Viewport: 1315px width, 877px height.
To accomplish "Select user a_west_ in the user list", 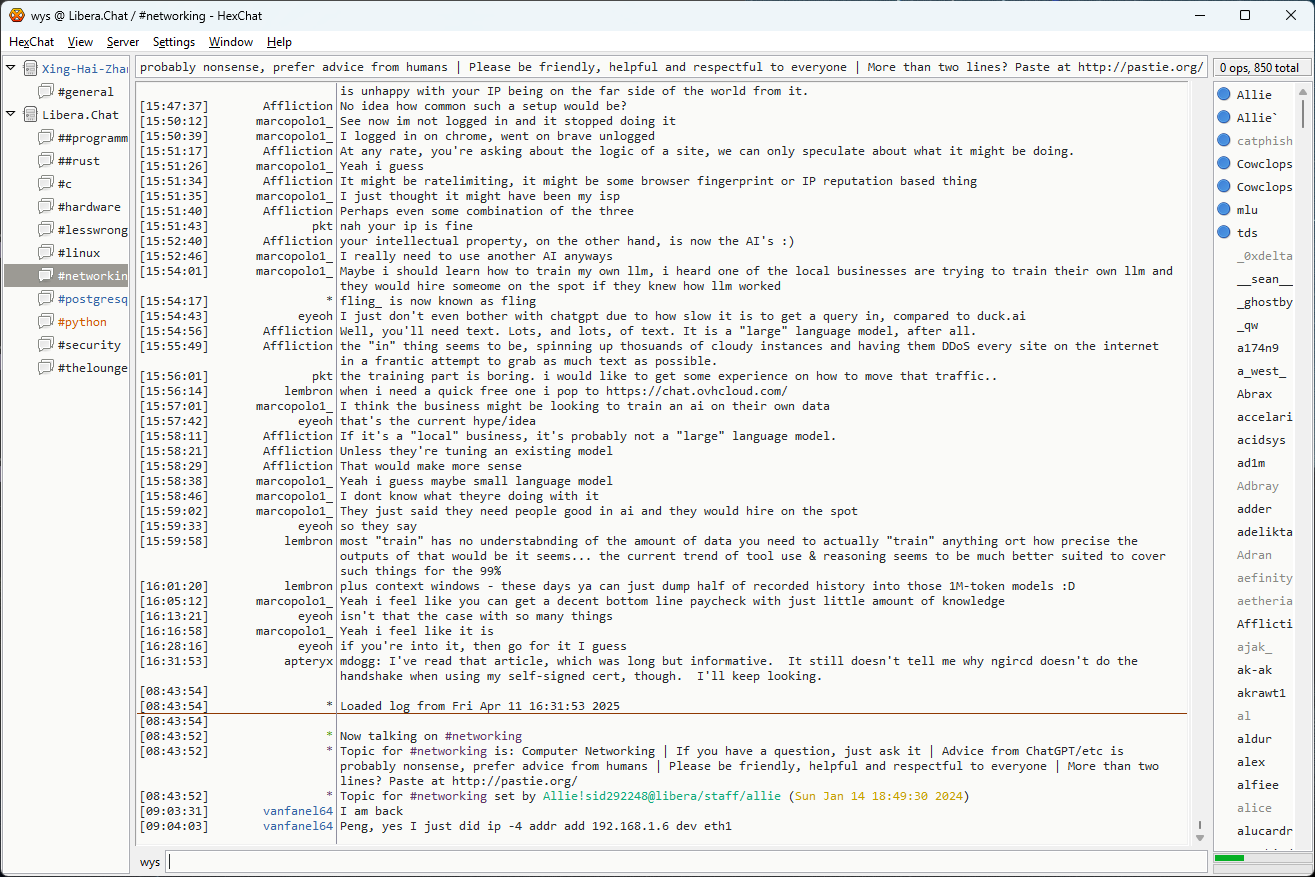I will [x=1262, y=371].
